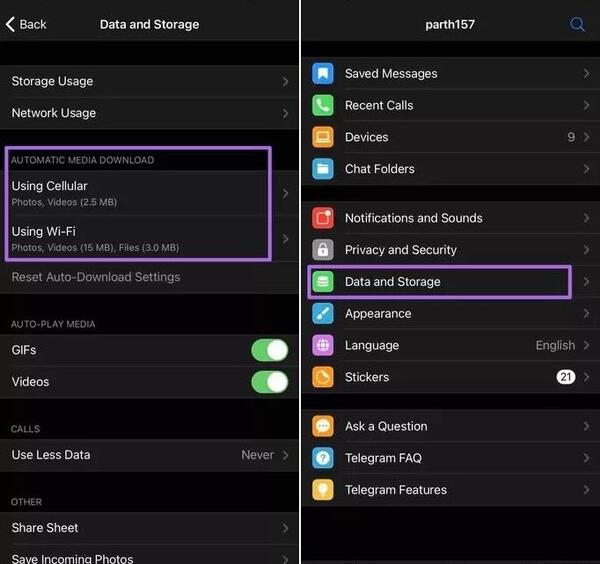Tap the Language globe icon
Image resolution: width=600 pixels, height=564 pixels.
click(323, 345)
